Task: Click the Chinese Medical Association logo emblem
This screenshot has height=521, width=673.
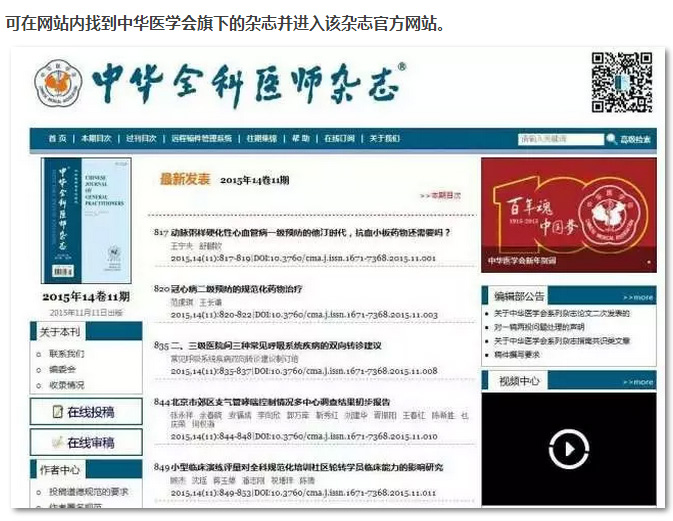Action: (58, 84)
